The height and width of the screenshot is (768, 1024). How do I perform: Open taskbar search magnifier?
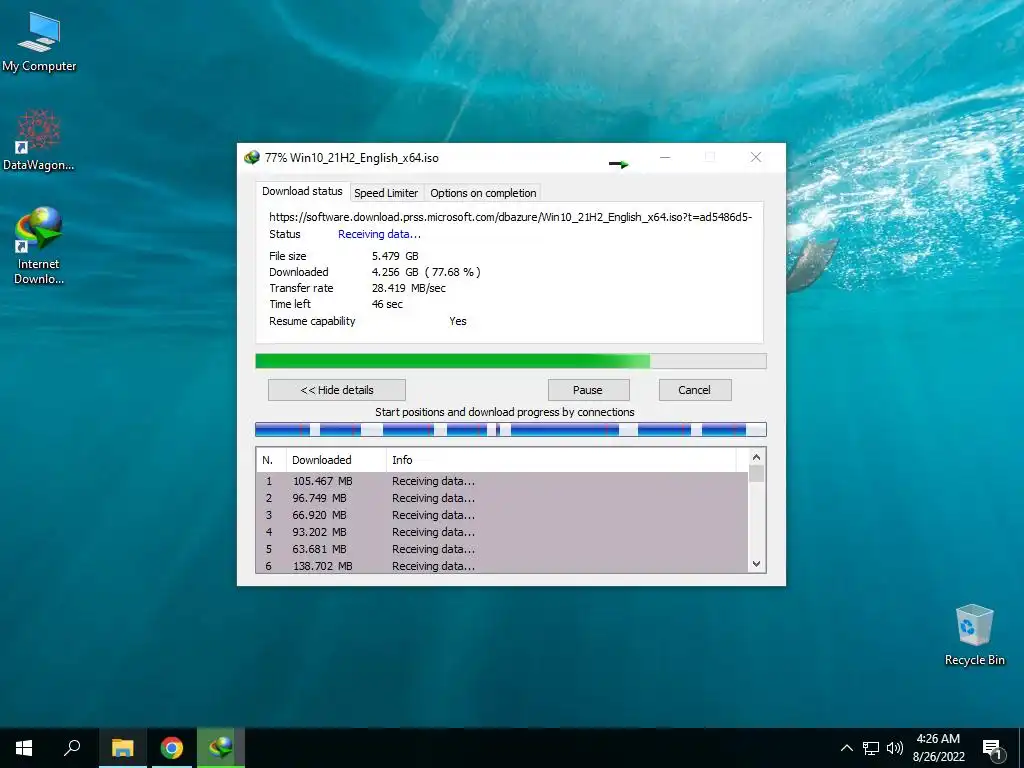(72, 748)
